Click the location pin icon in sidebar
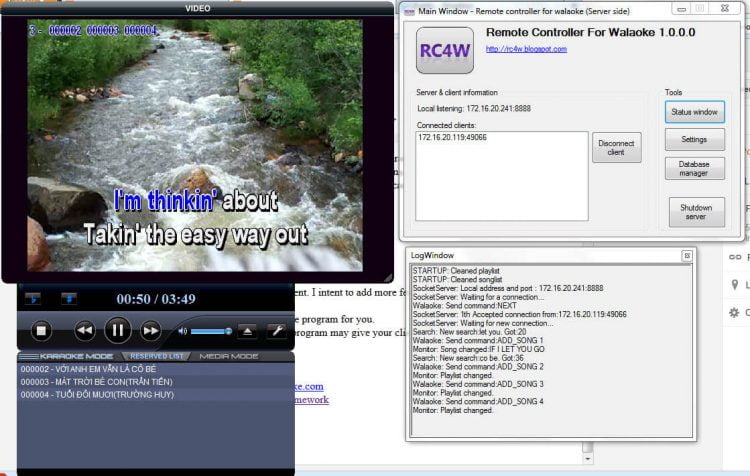 [x=735, y=285]
